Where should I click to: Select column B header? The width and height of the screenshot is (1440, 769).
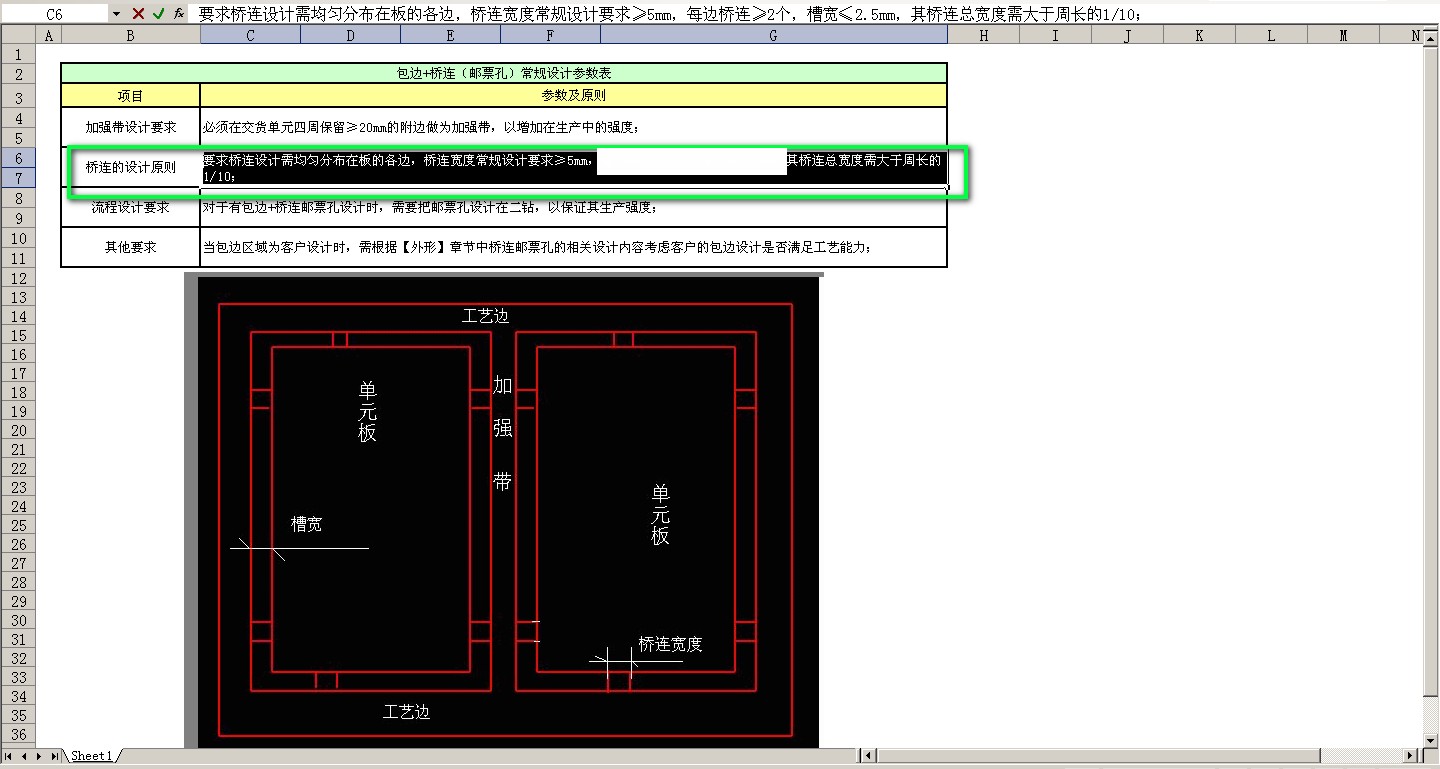tap(130, 35)
